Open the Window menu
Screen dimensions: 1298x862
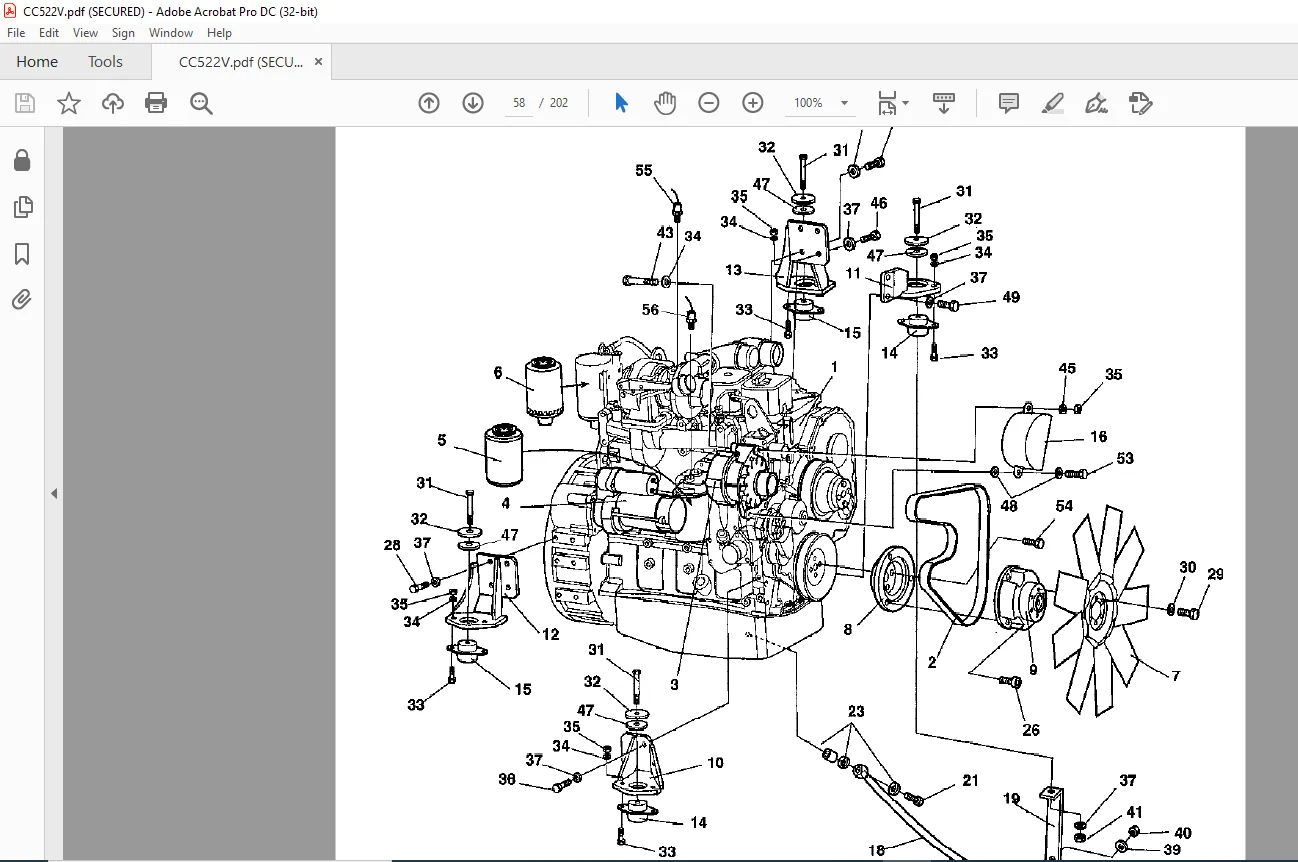click(171, 33)
